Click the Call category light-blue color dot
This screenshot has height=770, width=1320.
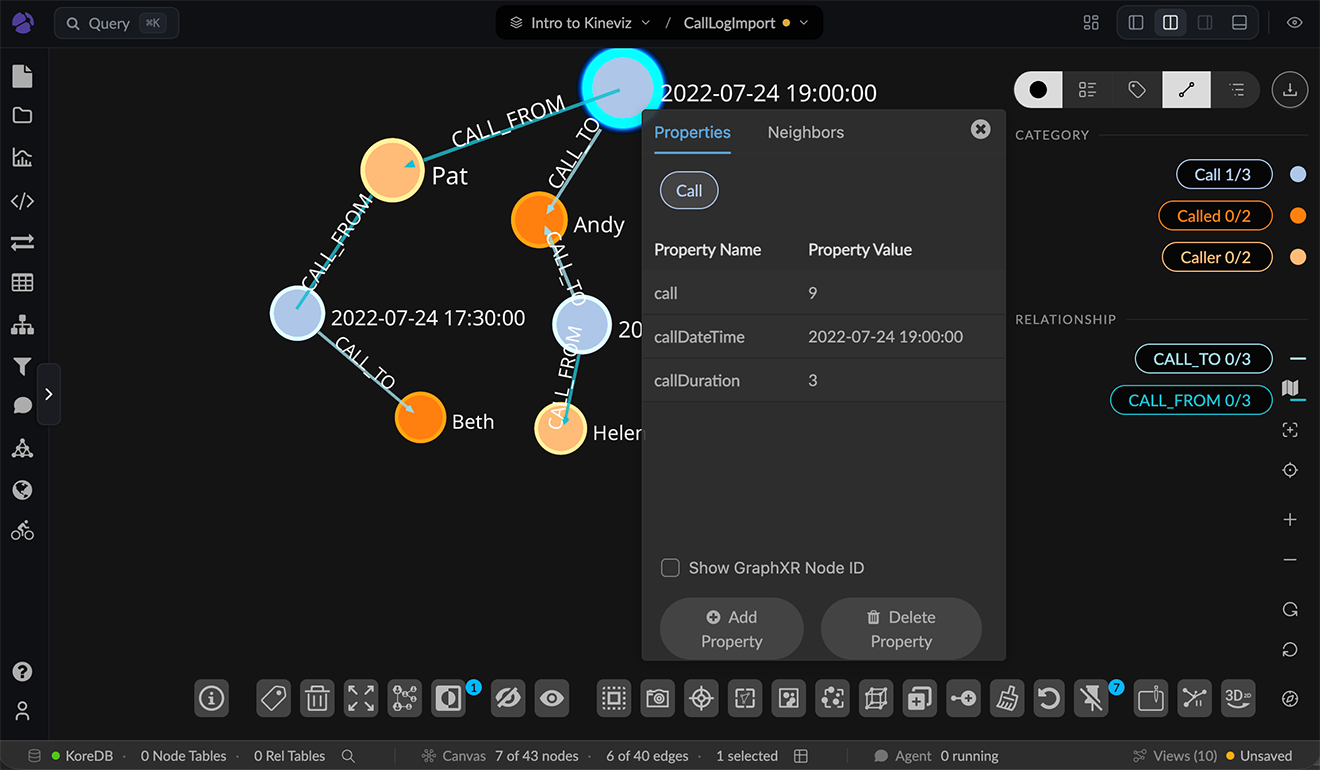pyautogui.click(x=1298, y=174)
